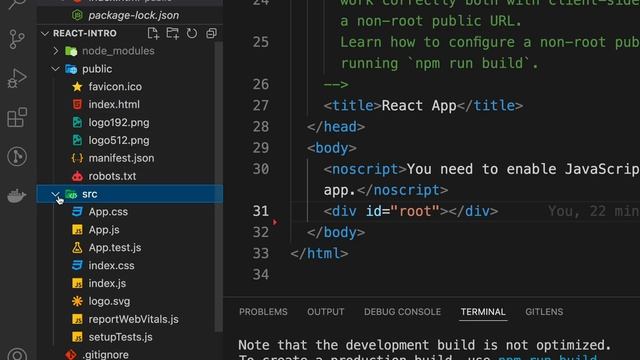Collapse all folders in explorer
This screenshot has width=640, height=360.
211,33
